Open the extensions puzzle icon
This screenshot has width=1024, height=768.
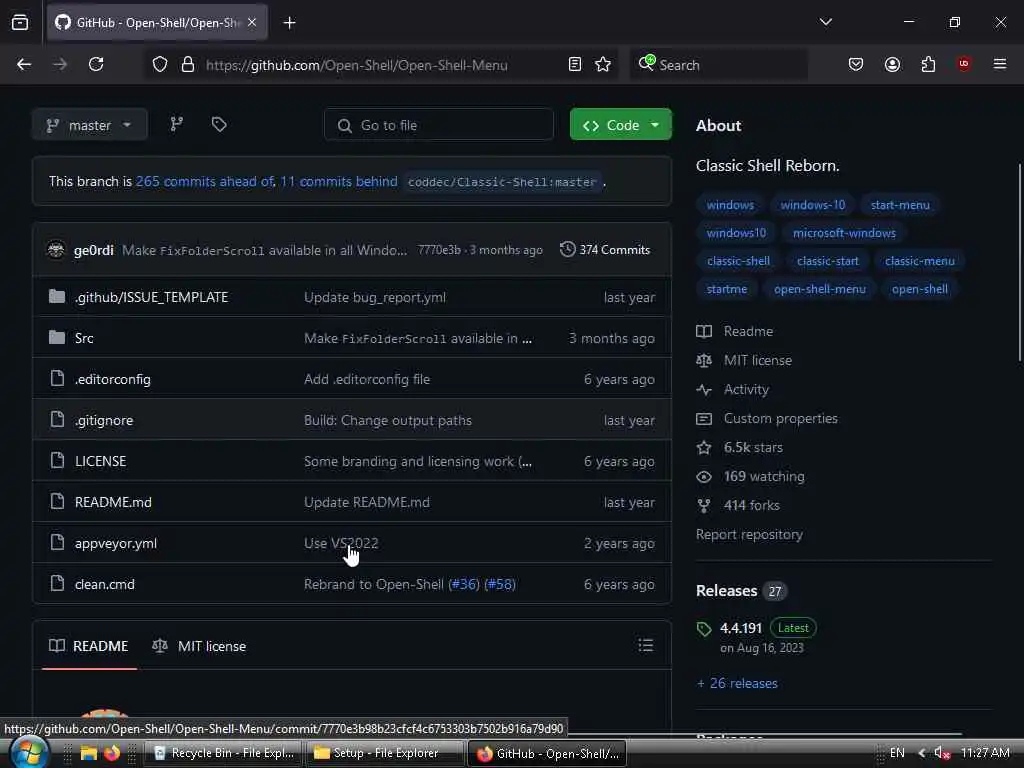click(928, 64)
